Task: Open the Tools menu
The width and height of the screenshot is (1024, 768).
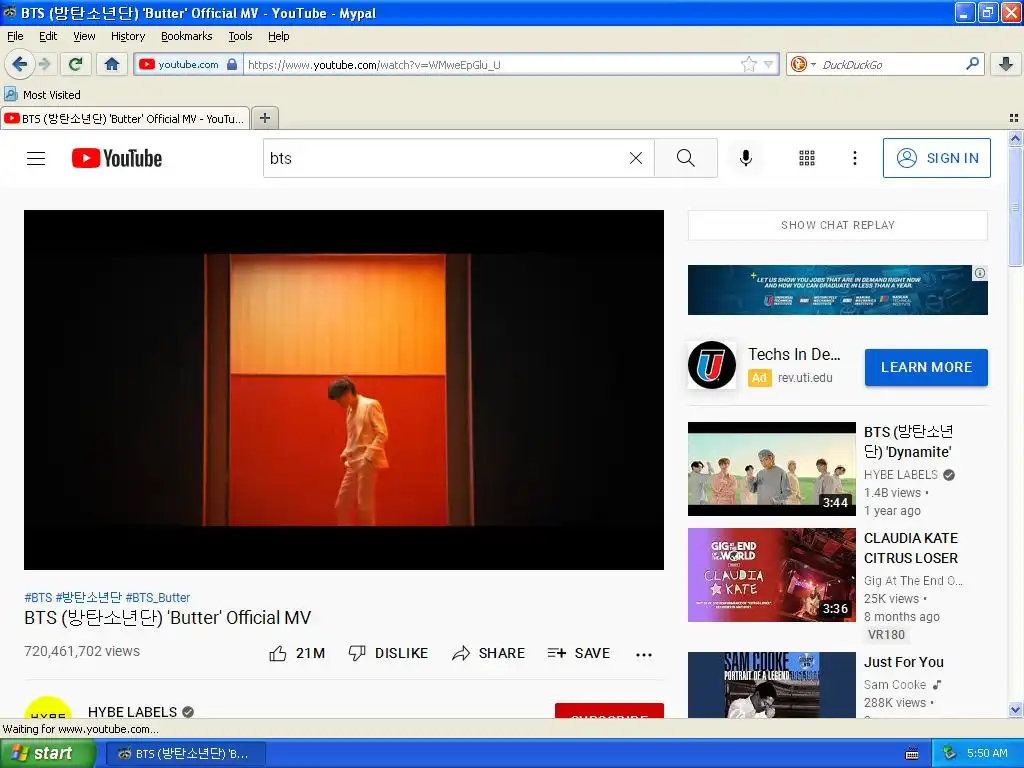Action: [240, 36]
